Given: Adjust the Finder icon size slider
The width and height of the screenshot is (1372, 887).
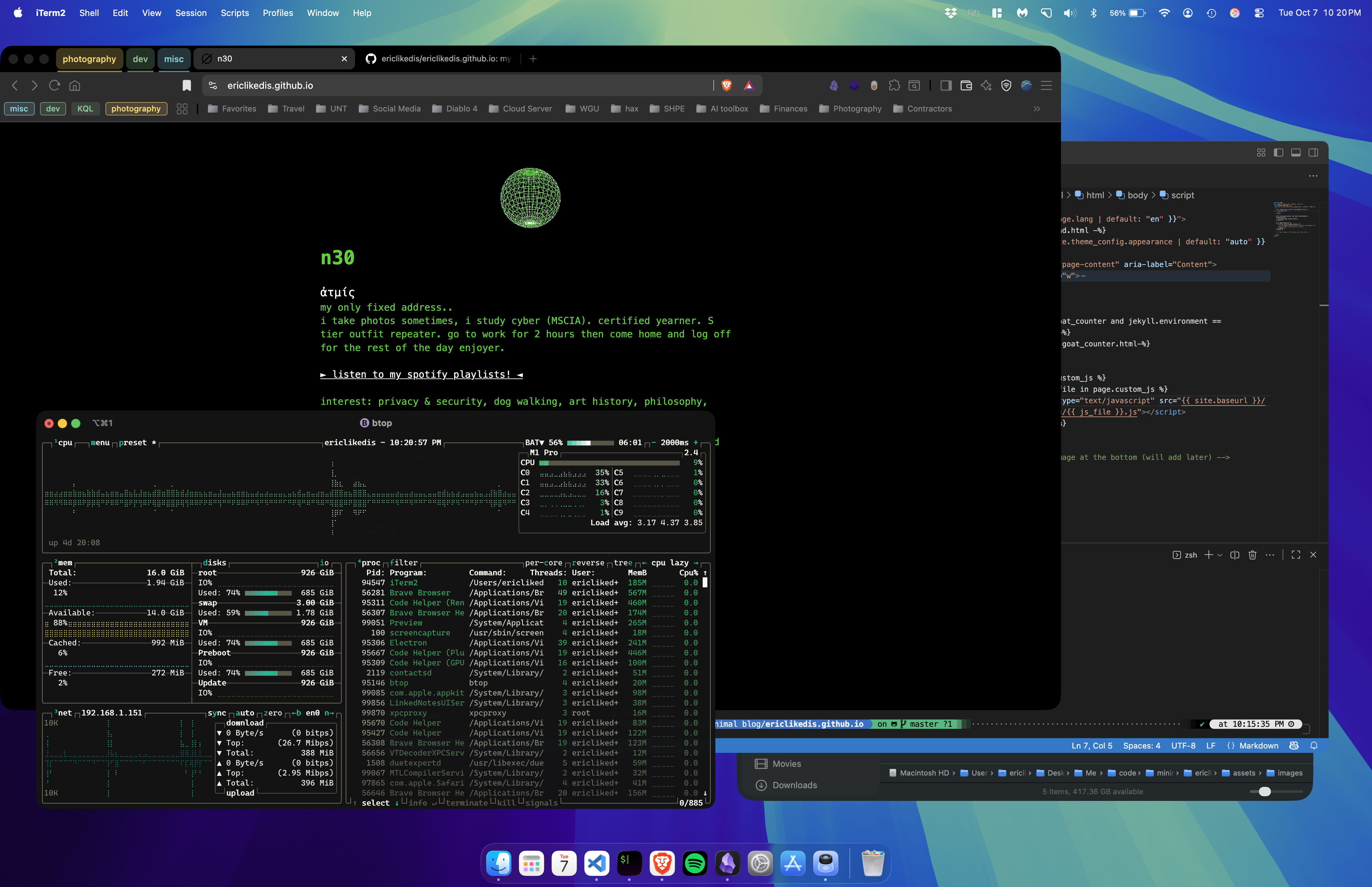Looking at the screenshot, I should [x=1265, y=791].
